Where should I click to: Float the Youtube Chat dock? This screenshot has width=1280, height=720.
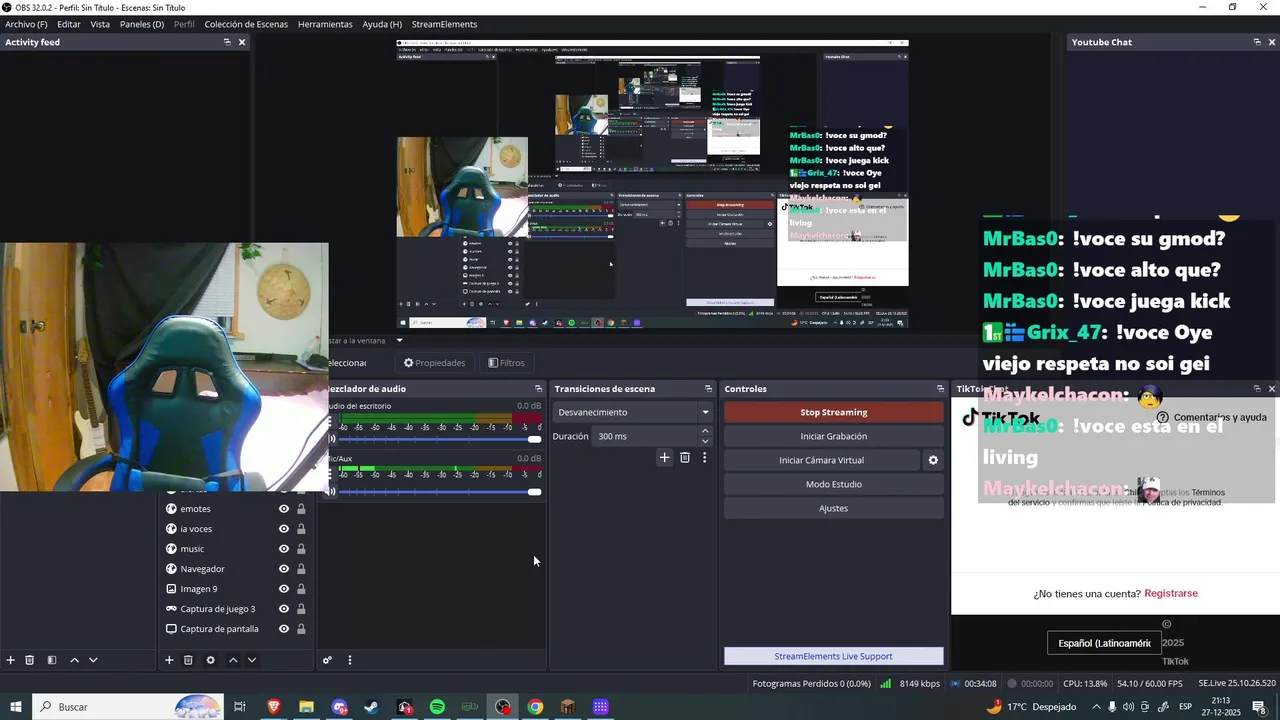tap(1257, 42)
